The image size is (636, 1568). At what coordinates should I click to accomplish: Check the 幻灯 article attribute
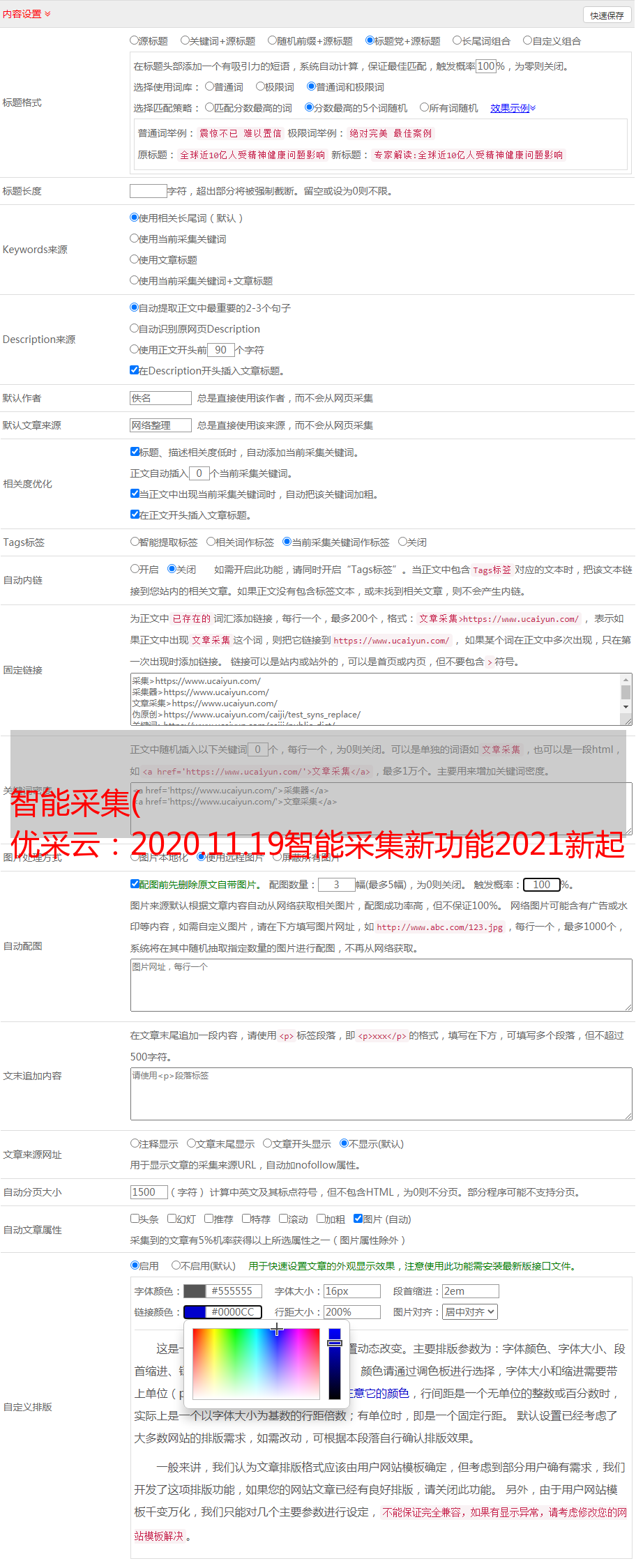(x=172, y=1219)
